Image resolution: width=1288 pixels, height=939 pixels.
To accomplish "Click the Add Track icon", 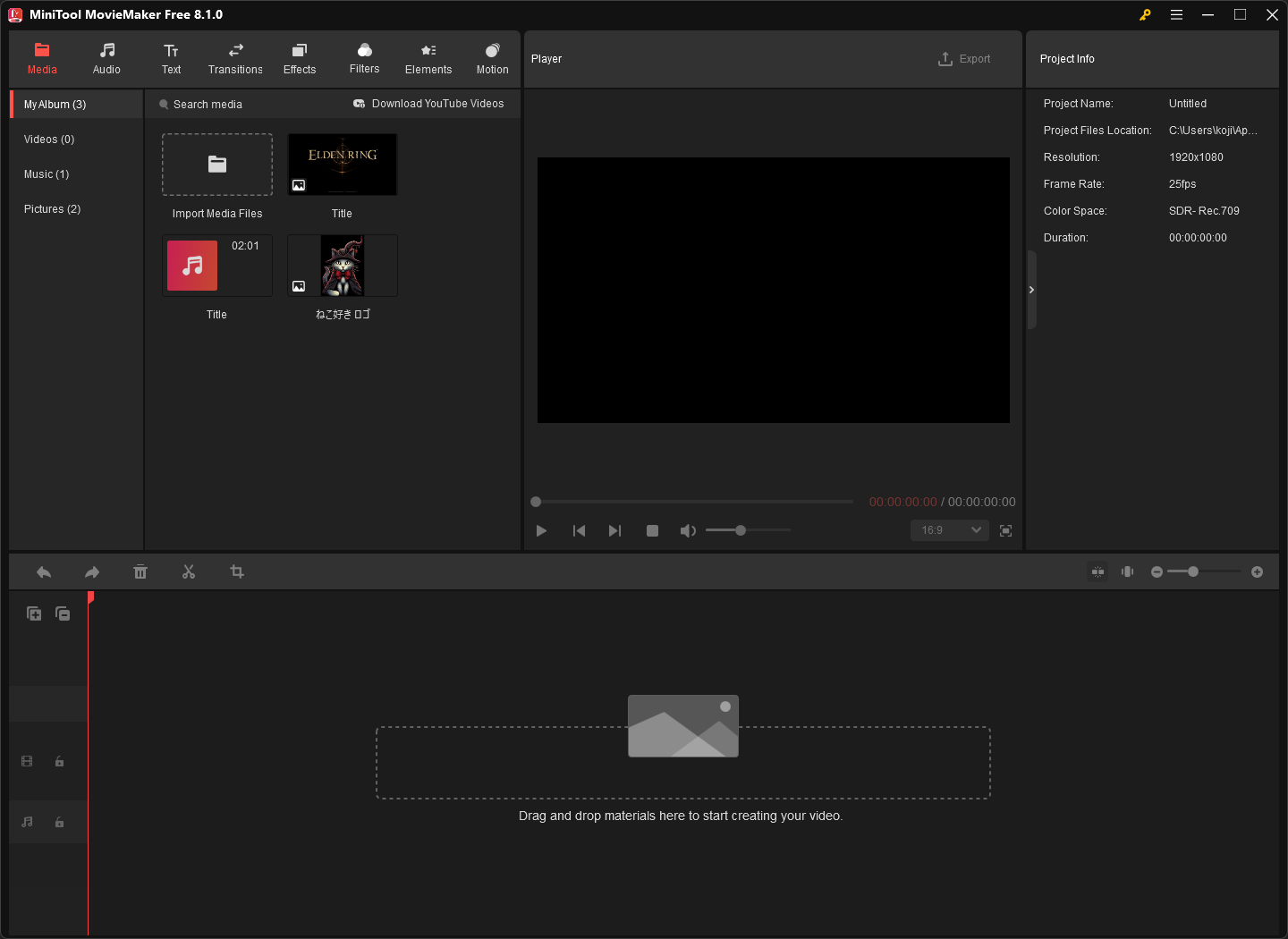I will point(34,613).
